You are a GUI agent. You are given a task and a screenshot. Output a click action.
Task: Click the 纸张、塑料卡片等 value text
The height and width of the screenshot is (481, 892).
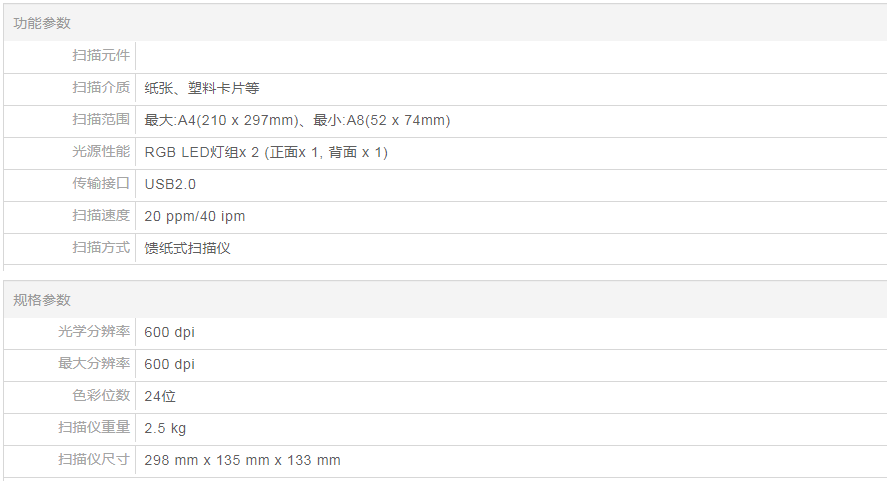tap(202, 88)
